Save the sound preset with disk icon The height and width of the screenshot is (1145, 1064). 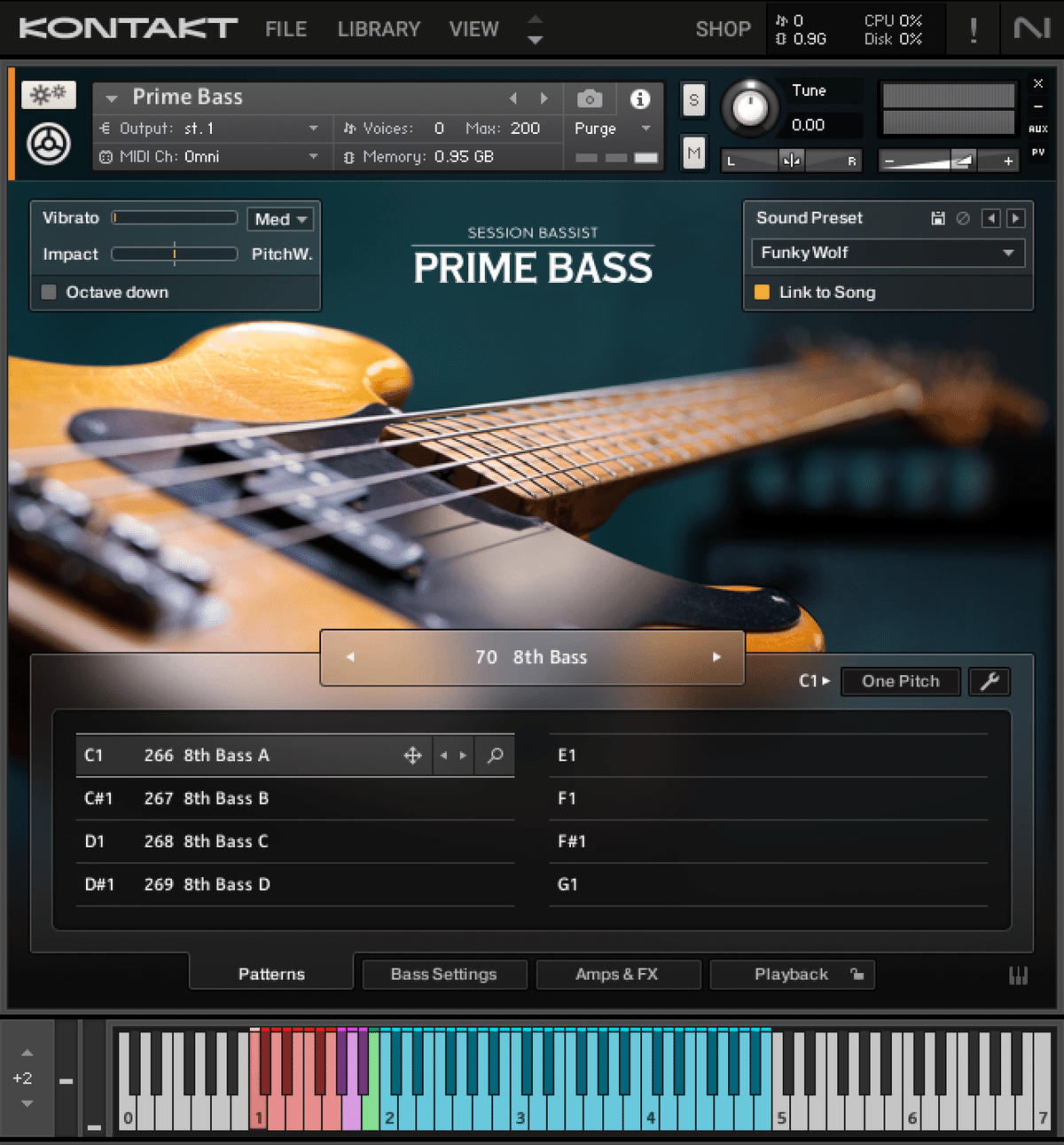click(938, 218)
